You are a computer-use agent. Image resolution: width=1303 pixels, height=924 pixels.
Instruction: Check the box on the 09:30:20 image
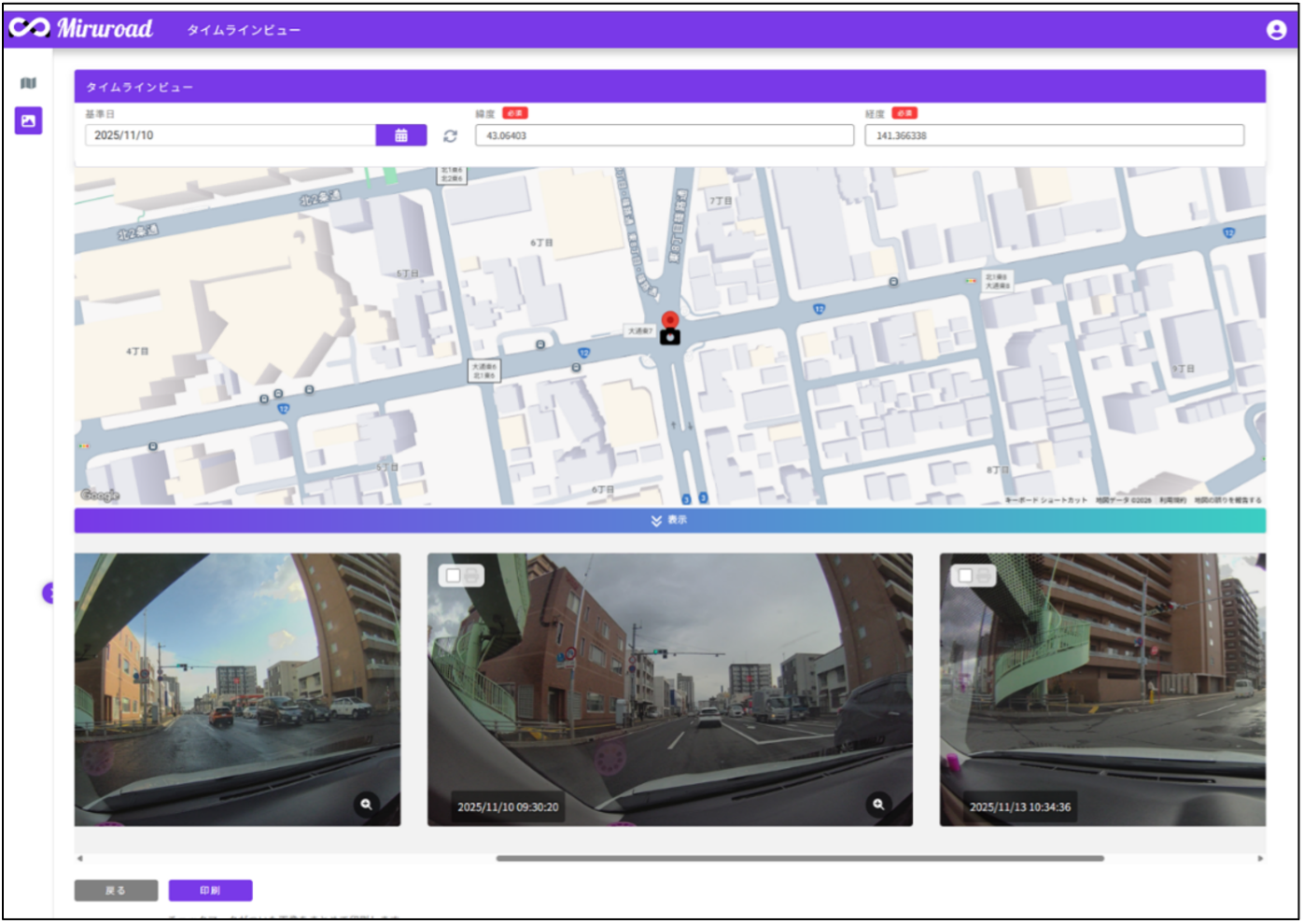click(x=454, y=576)
